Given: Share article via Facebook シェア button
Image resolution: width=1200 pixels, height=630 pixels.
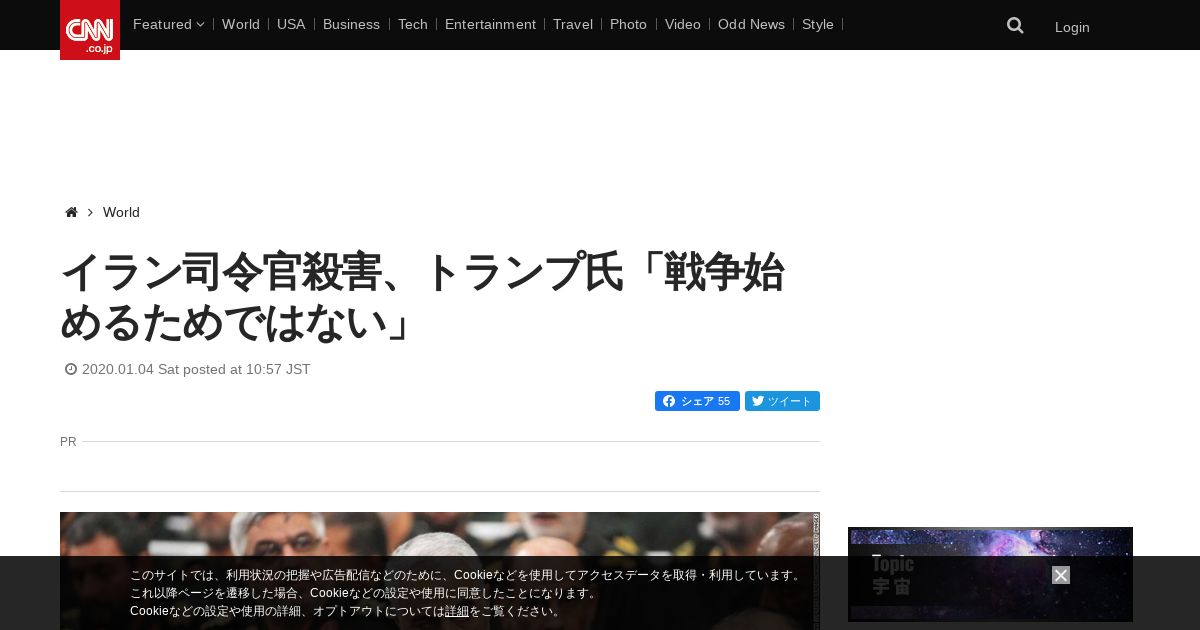Looking at the screenshot, I should 697,401.
